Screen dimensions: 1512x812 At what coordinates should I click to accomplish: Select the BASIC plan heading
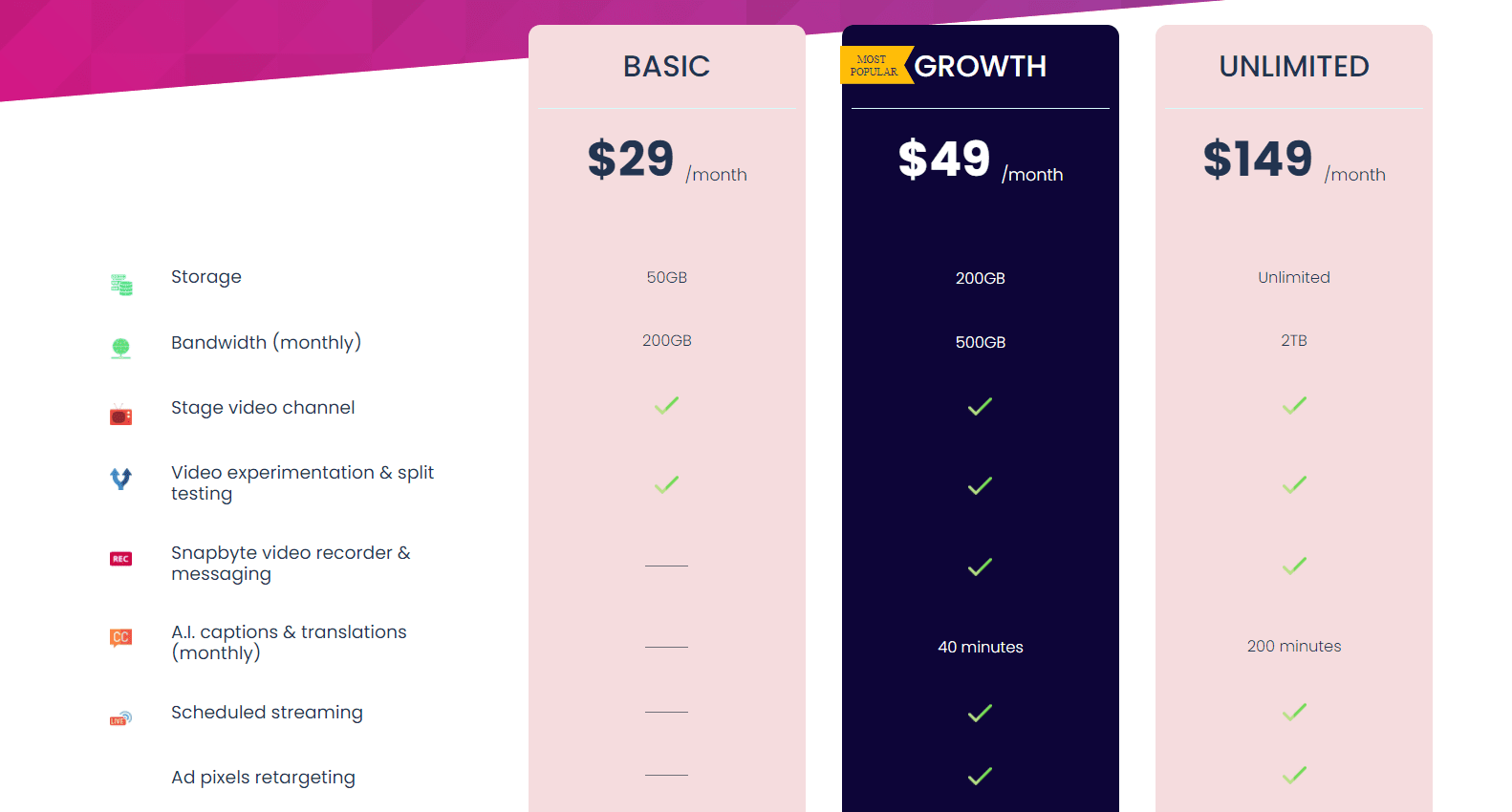666,66
